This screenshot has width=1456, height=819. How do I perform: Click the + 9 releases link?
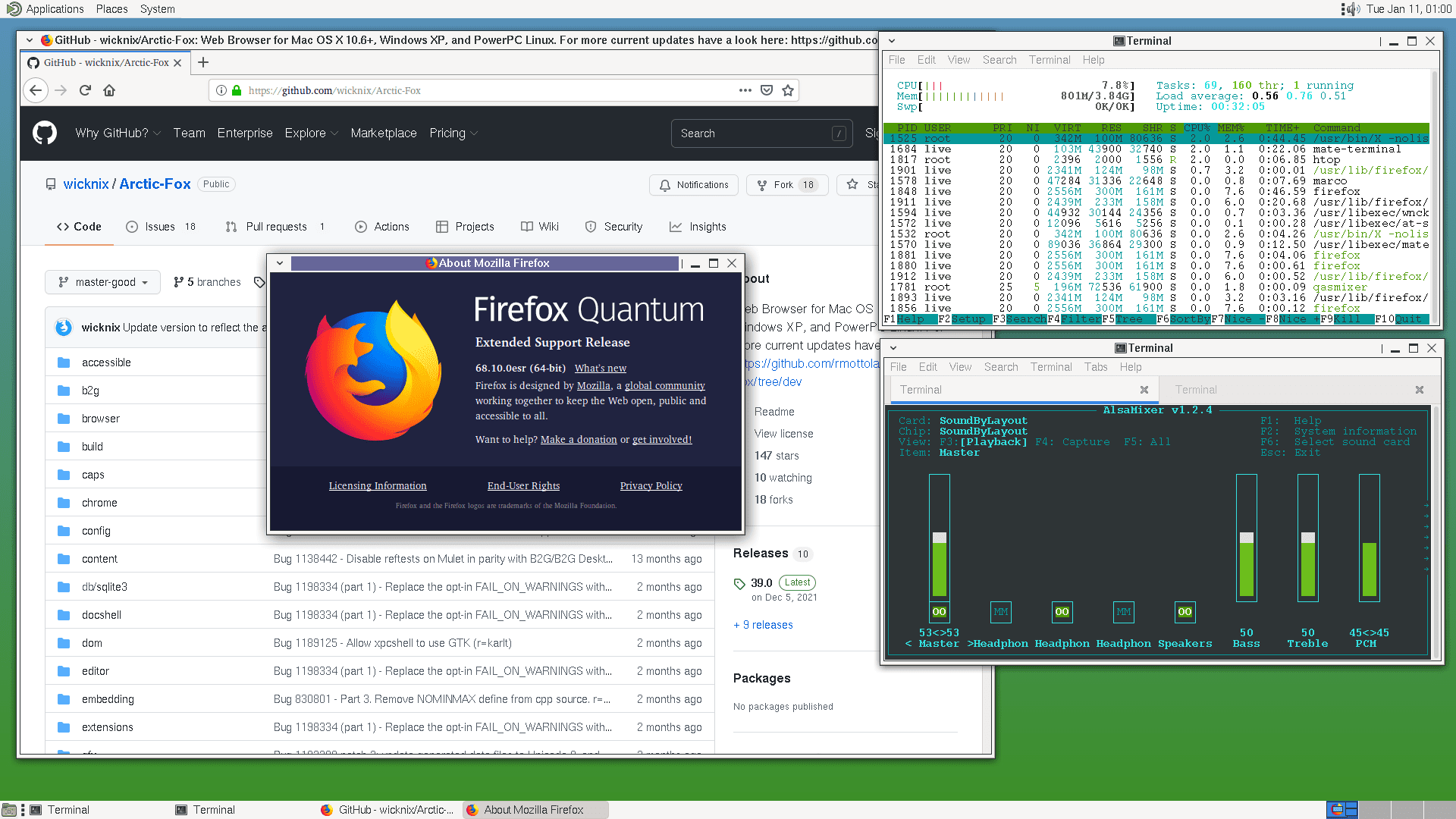coord(763,625)
